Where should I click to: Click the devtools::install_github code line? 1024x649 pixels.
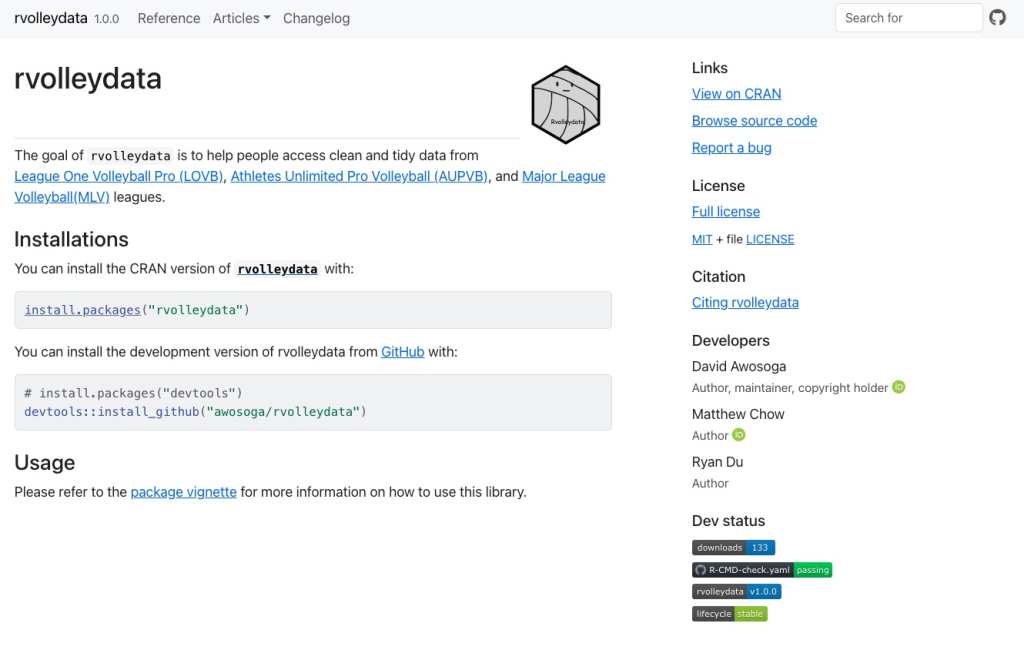tap(195, 411)
